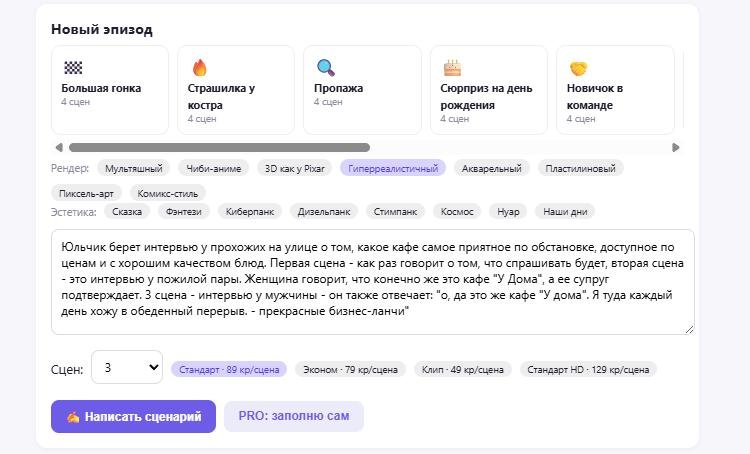Click the right arrow of the template scrollbar
The image size is (750, 454).
click(x=675, y=147)
